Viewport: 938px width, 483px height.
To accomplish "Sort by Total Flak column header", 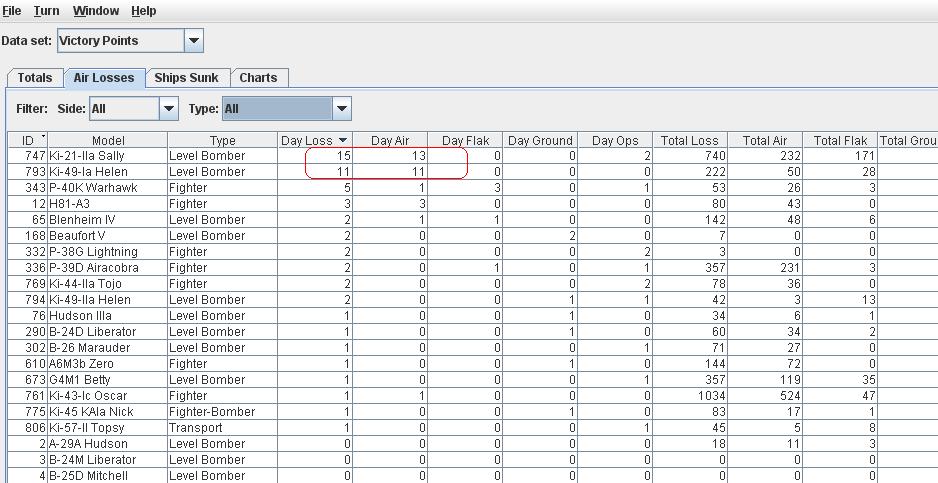I will tap(840, 140).
